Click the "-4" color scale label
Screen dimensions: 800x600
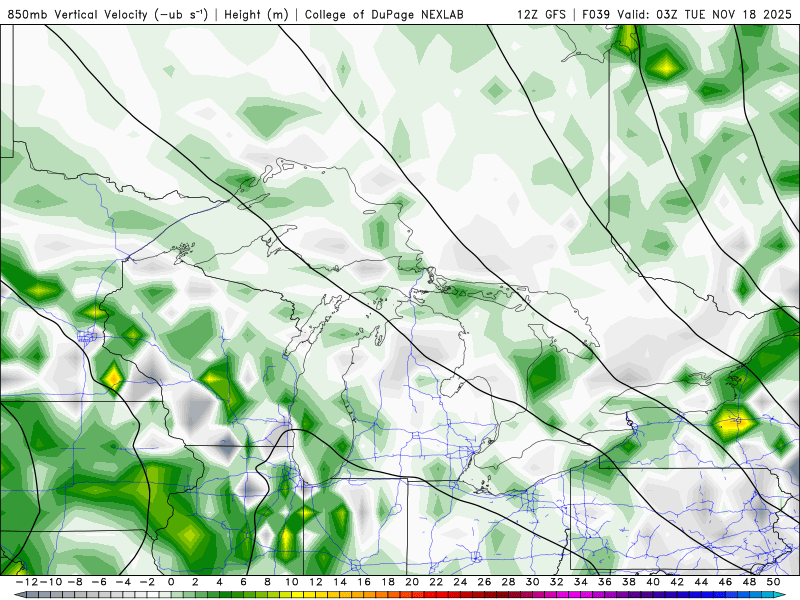(x=123, y=582)
